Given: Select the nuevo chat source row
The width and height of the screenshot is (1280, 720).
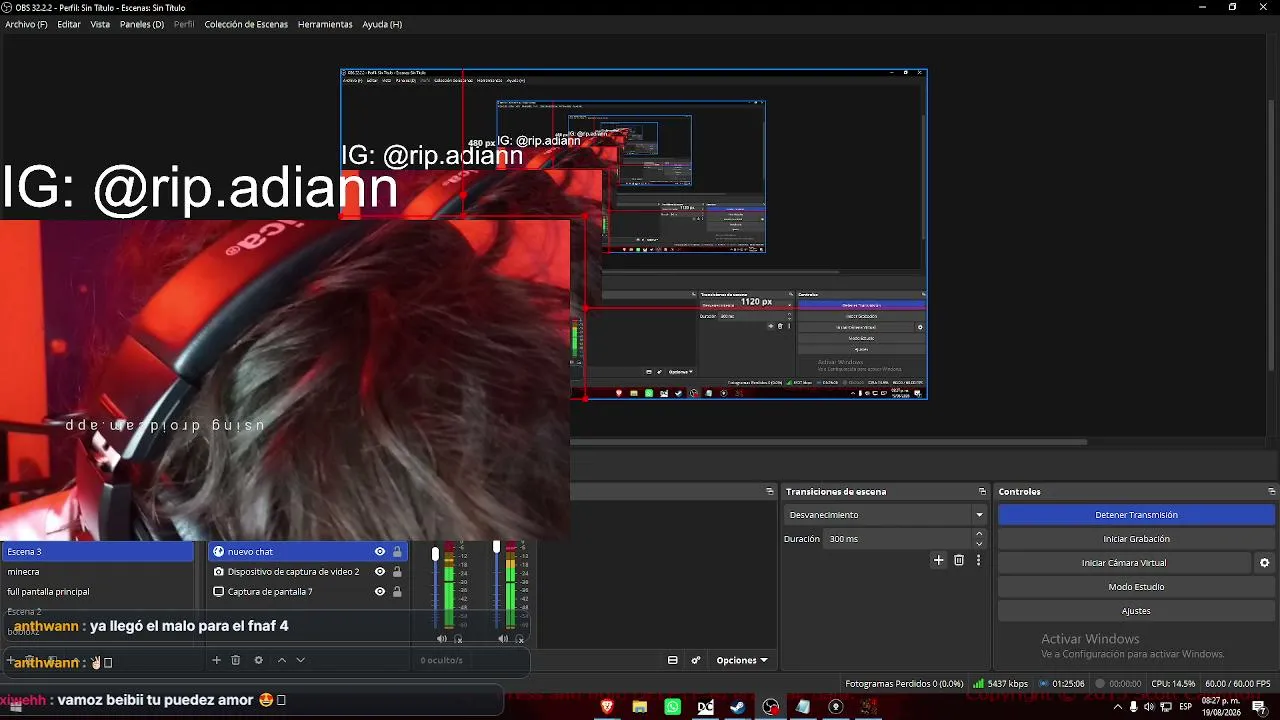Looking at the screenshot, I should pos(307,552).
